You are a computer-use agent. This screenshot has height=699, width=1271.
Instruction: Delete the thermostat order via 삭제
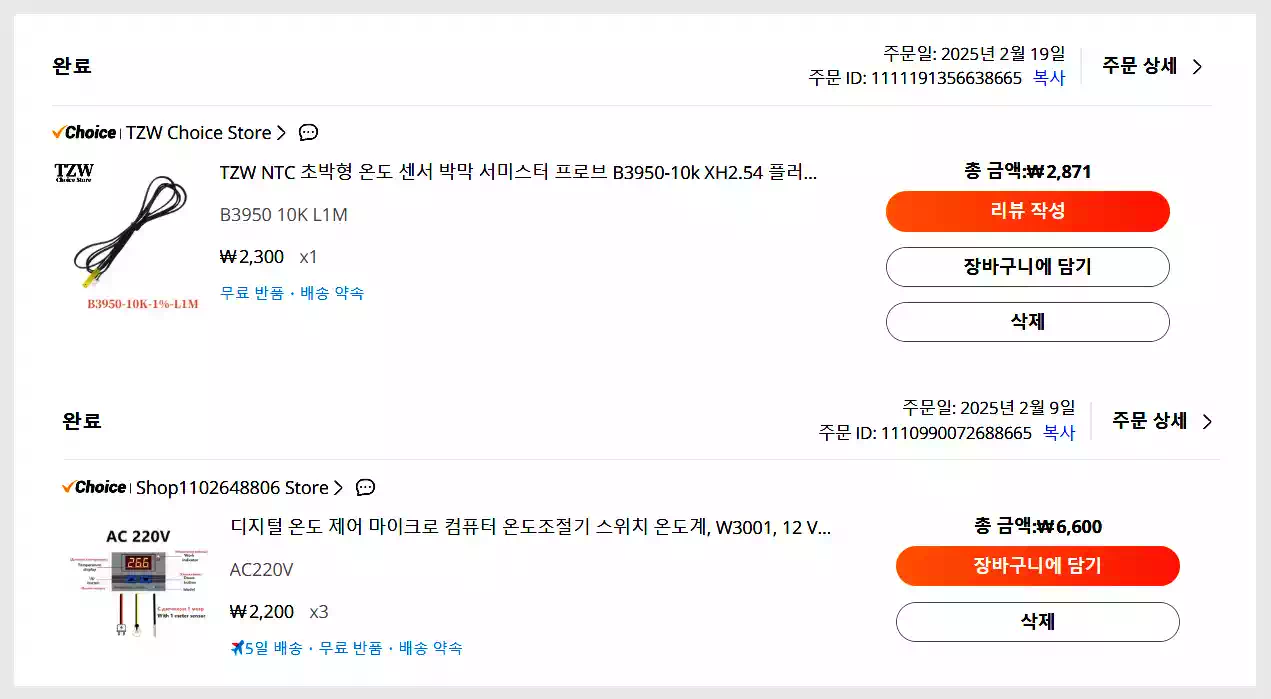pyautogui.click(x=1037, y=621)
